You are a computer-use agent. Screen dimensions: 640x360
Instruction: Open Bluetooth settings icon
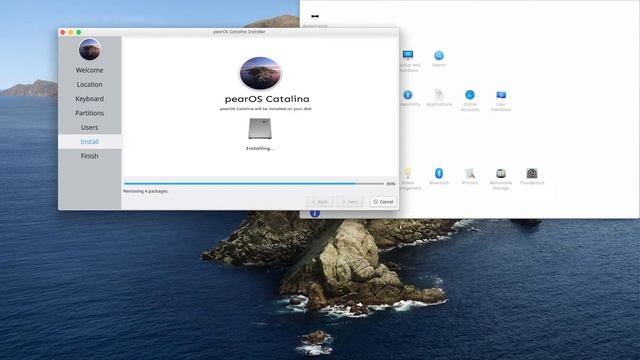point(439,173)
